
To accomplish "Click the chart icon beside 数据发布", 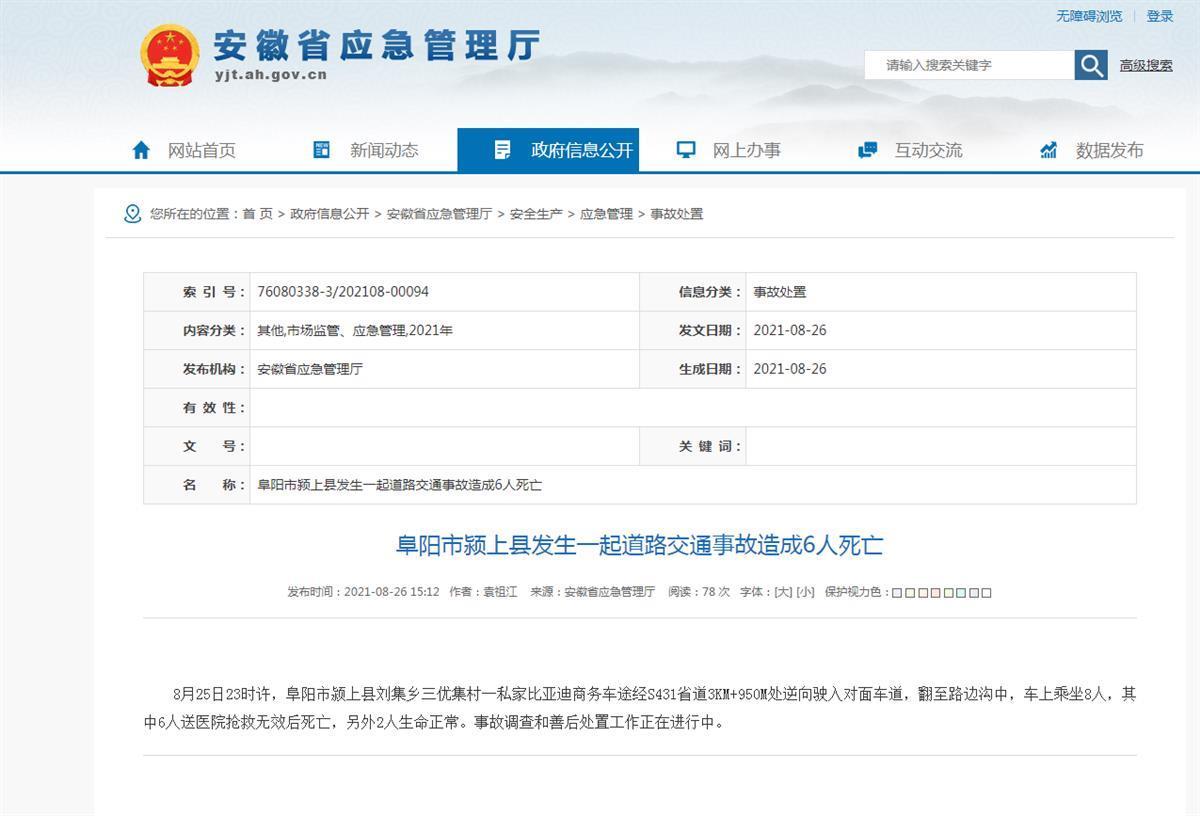I will 1049,150.
